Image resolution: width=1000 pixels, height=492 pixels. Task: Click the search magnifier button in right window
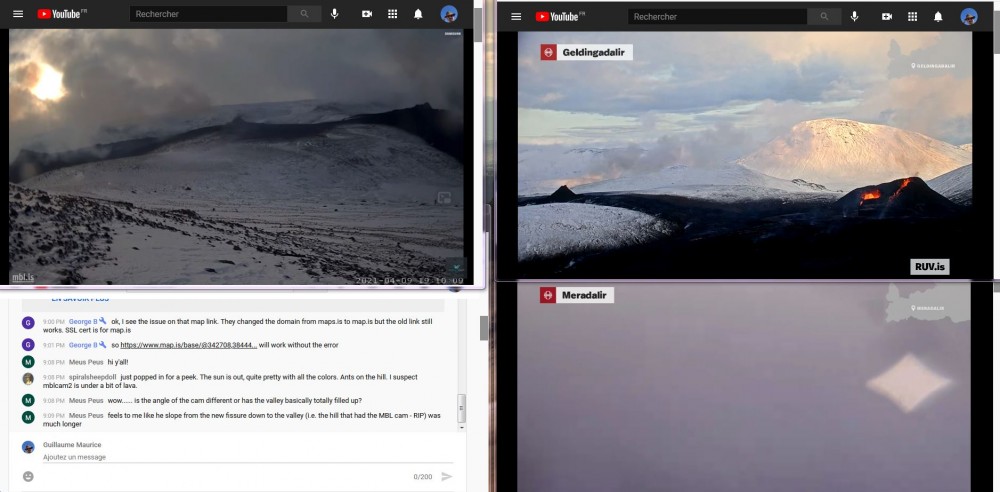[x=824, y=17]
